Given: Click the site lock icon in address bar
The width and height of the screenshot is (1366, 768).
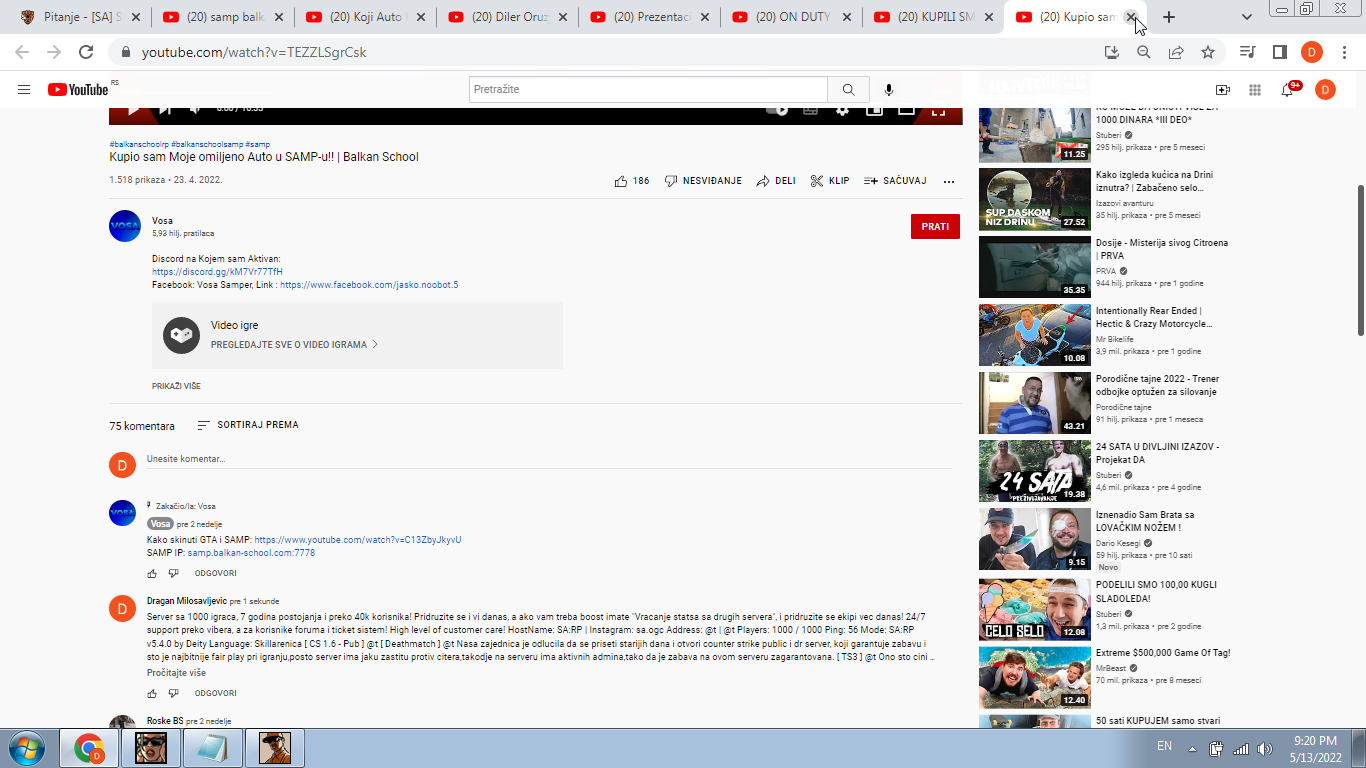Looking at the screenshot, I should point(126,52).
